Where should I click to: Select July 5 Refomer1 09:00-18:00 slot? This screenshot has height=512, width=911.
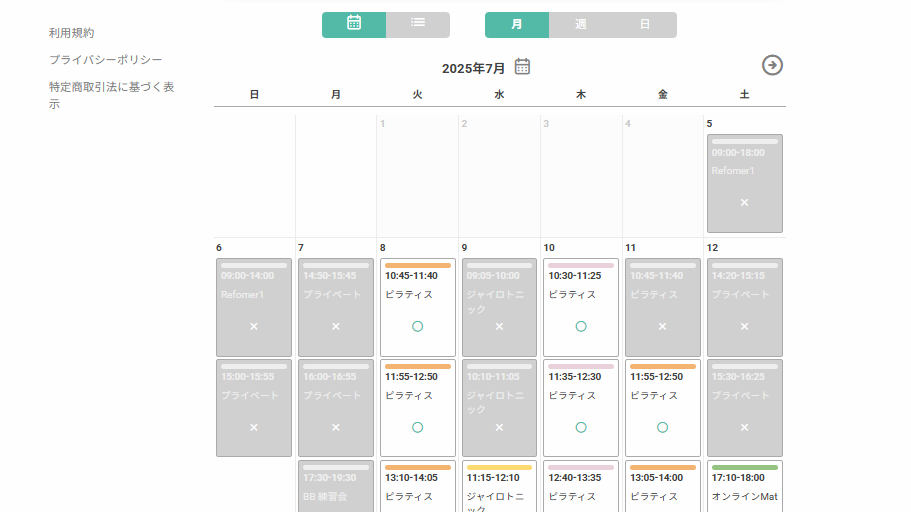tap(744, 184)
